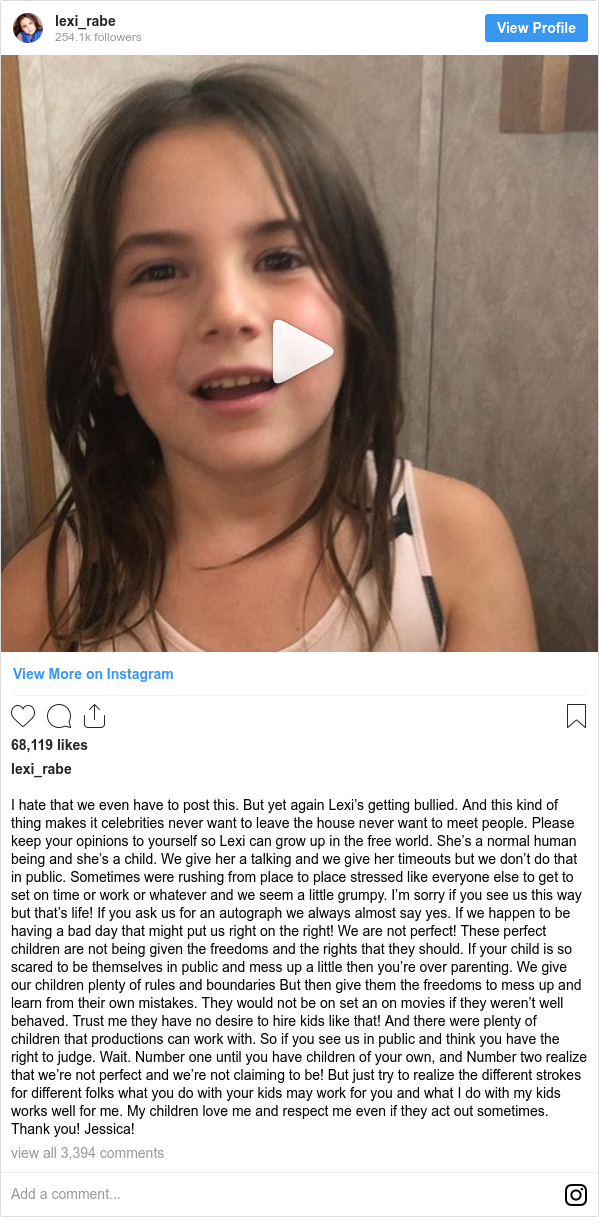Click the View Profile button
This screenshot has width=599, height=1229.
click(536, 28)
